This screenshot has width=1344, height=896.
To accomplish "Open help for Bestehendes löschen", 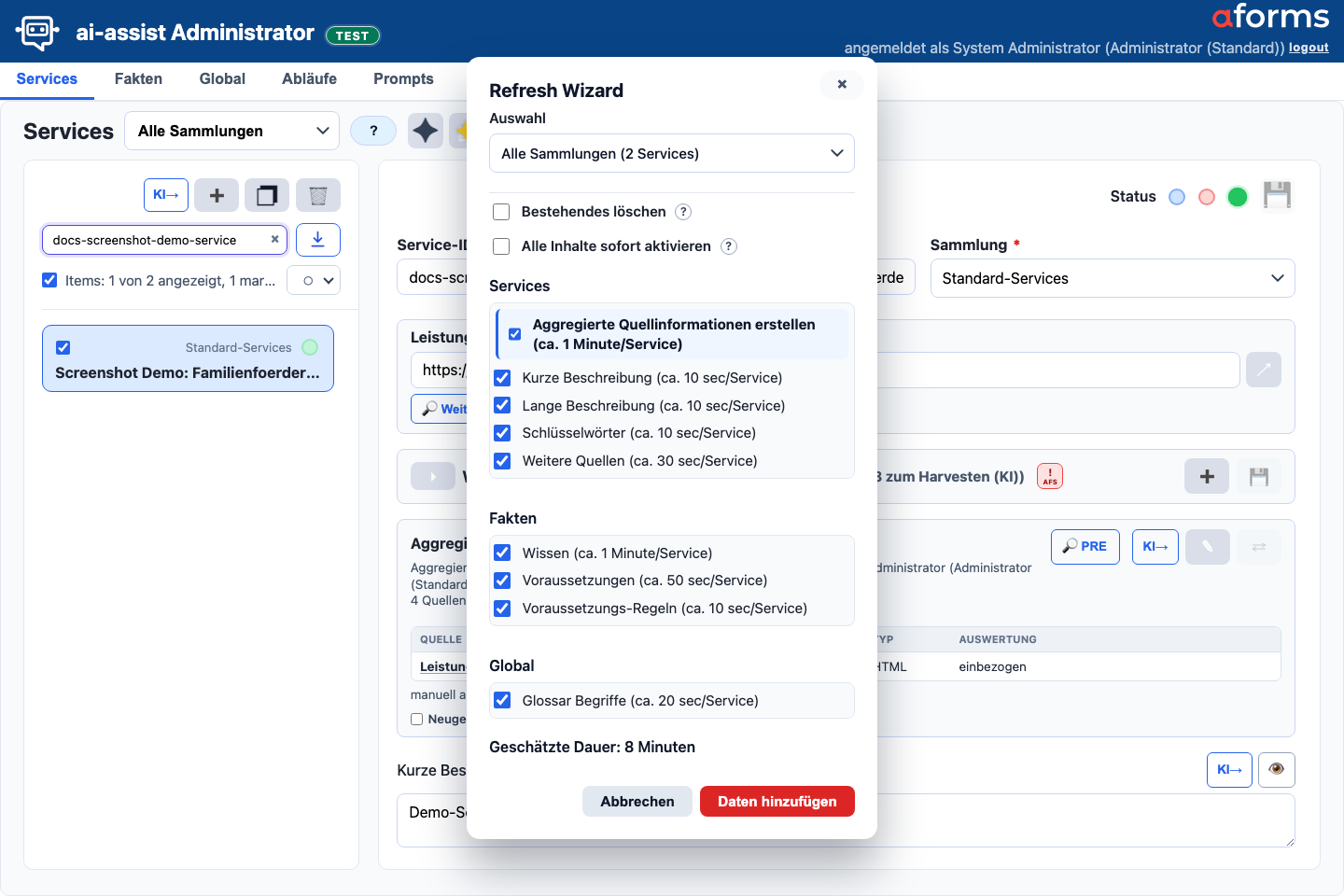I will pos(683,212).
